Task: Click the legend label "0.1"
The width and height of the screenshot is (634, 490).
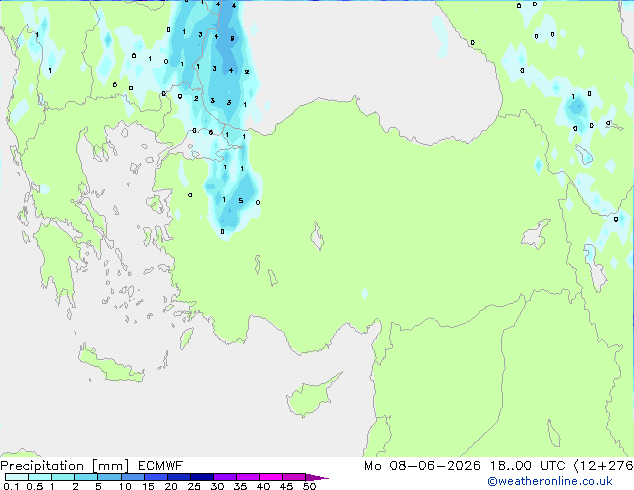Action: point(11,486)
